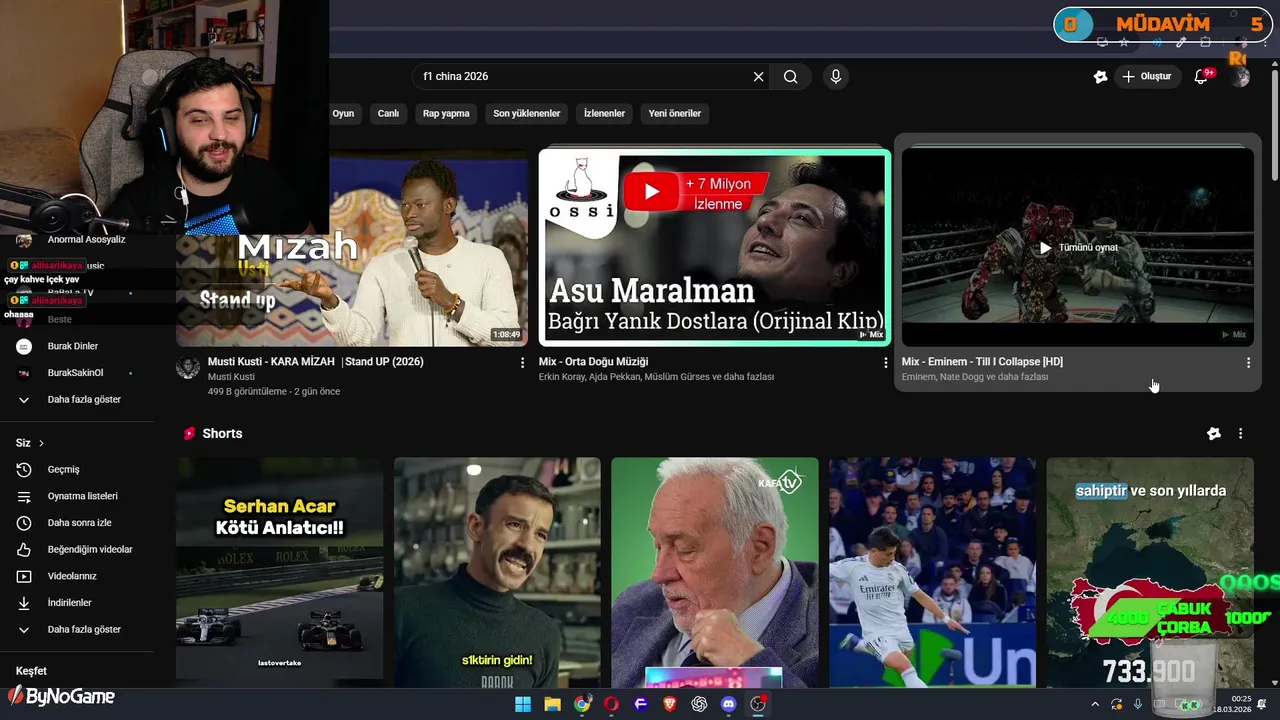Open Mix - Eminem Till I Collapse title
This screenshot has height=720, width=1280.
coord(982,362)
